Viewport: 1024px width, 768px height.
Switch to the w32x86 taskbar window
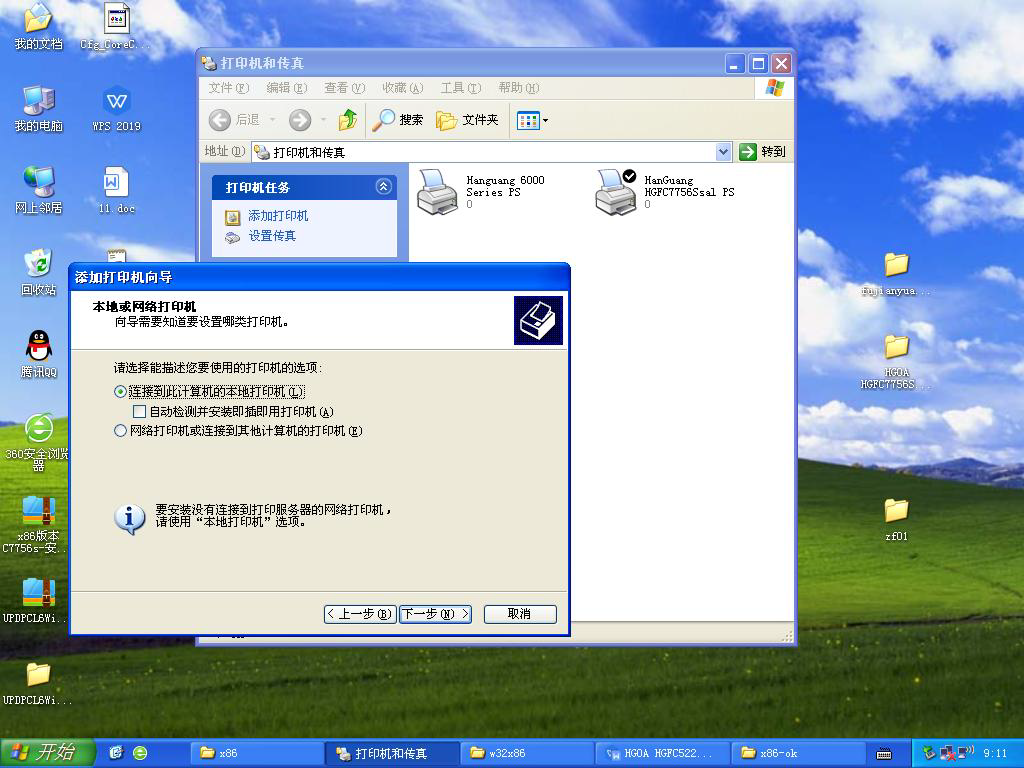point(526,753)
